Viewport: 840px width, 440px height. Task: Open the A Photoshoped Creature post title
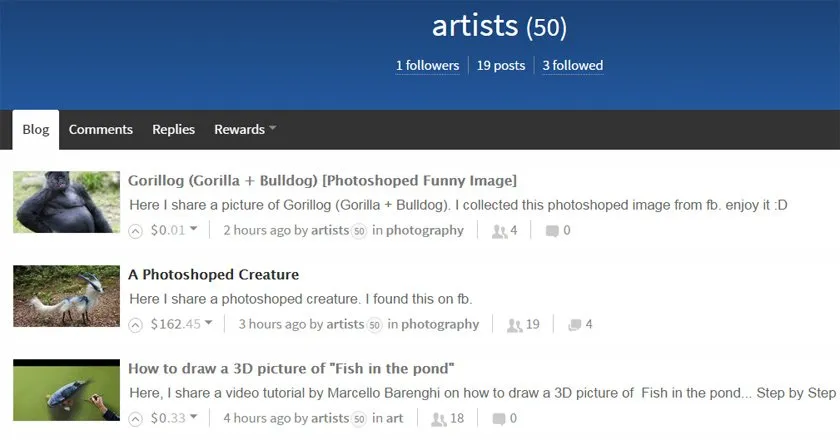214,274
